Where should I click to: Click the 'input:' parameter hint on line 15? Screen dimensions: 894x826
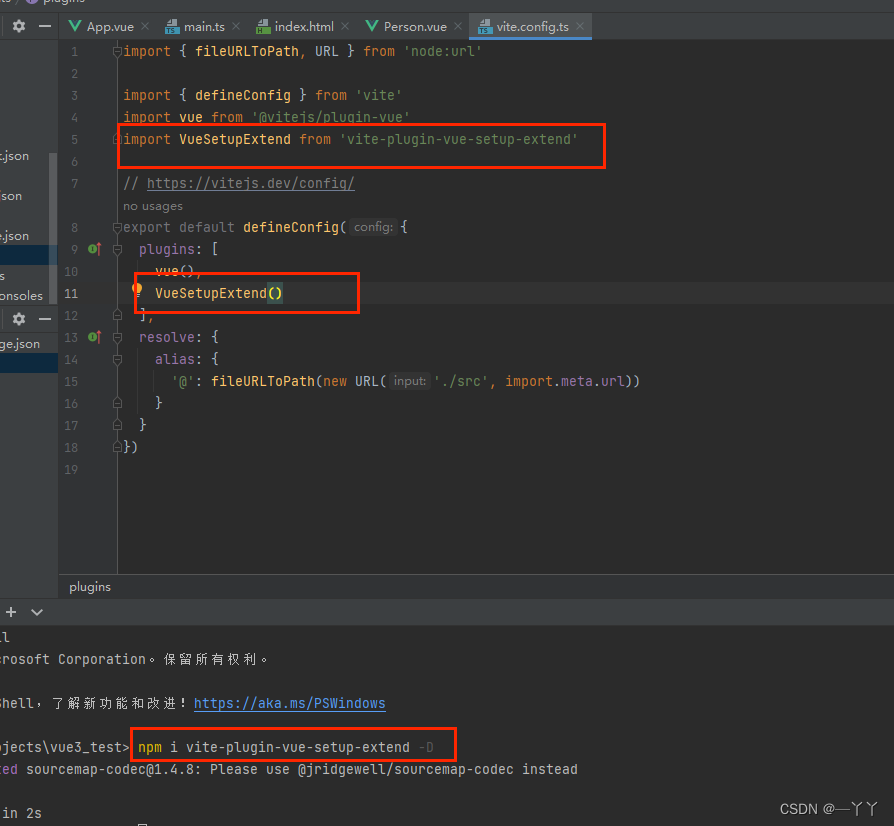point(410,381)
